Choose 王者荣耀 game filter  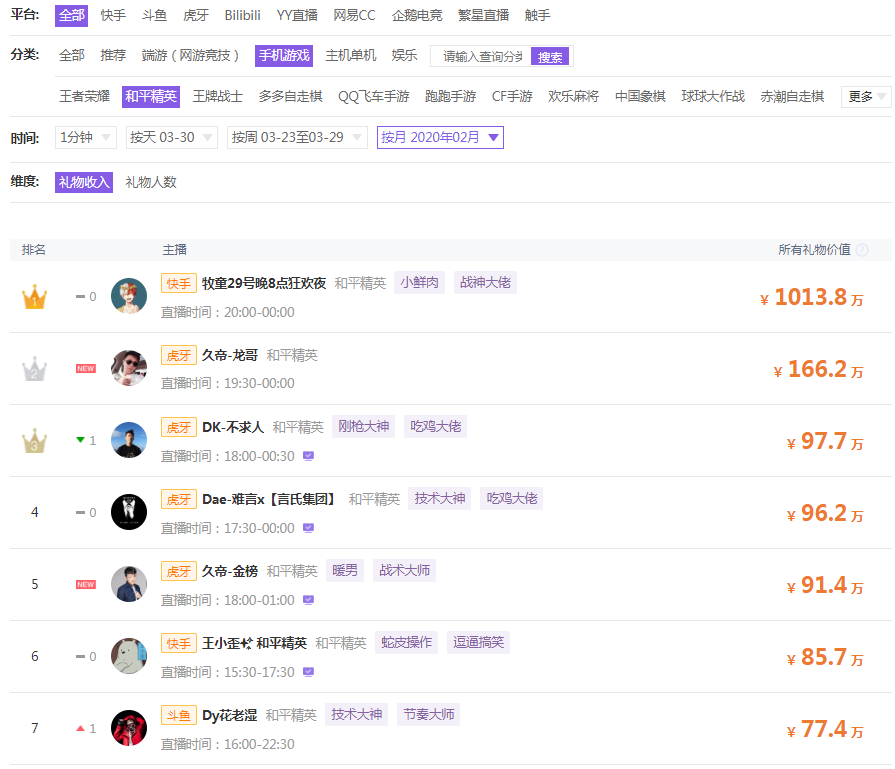click(84, 96)
